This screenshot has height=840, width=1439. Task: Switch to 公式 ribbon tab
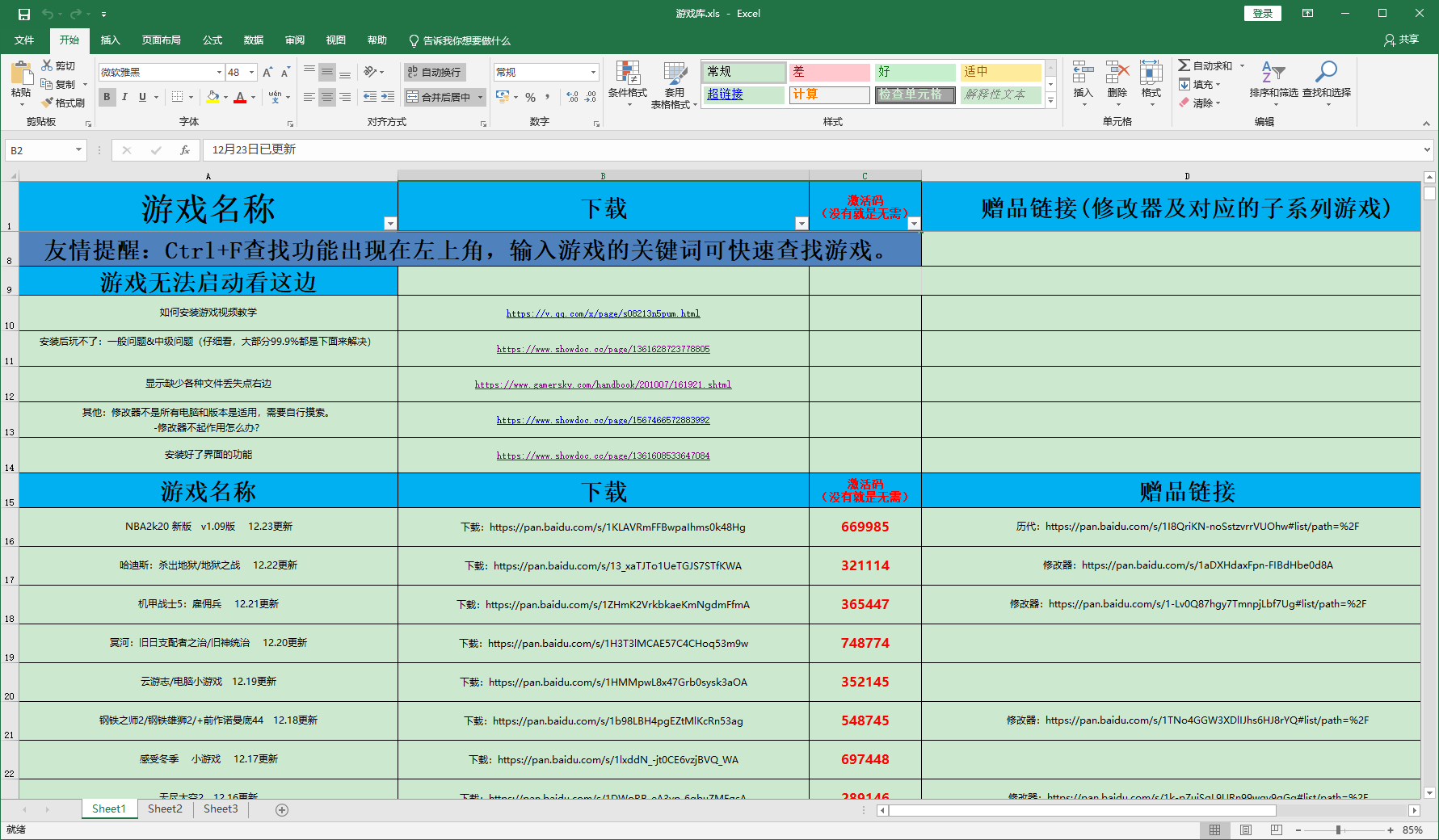[212, 40]
